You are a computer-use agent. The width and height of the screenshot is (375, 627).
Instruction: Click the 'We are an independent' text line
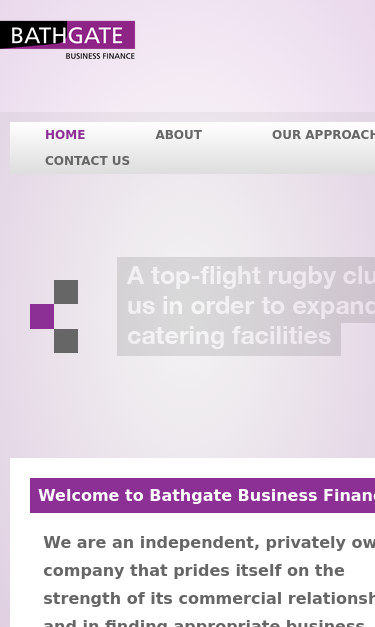(209, 543)
